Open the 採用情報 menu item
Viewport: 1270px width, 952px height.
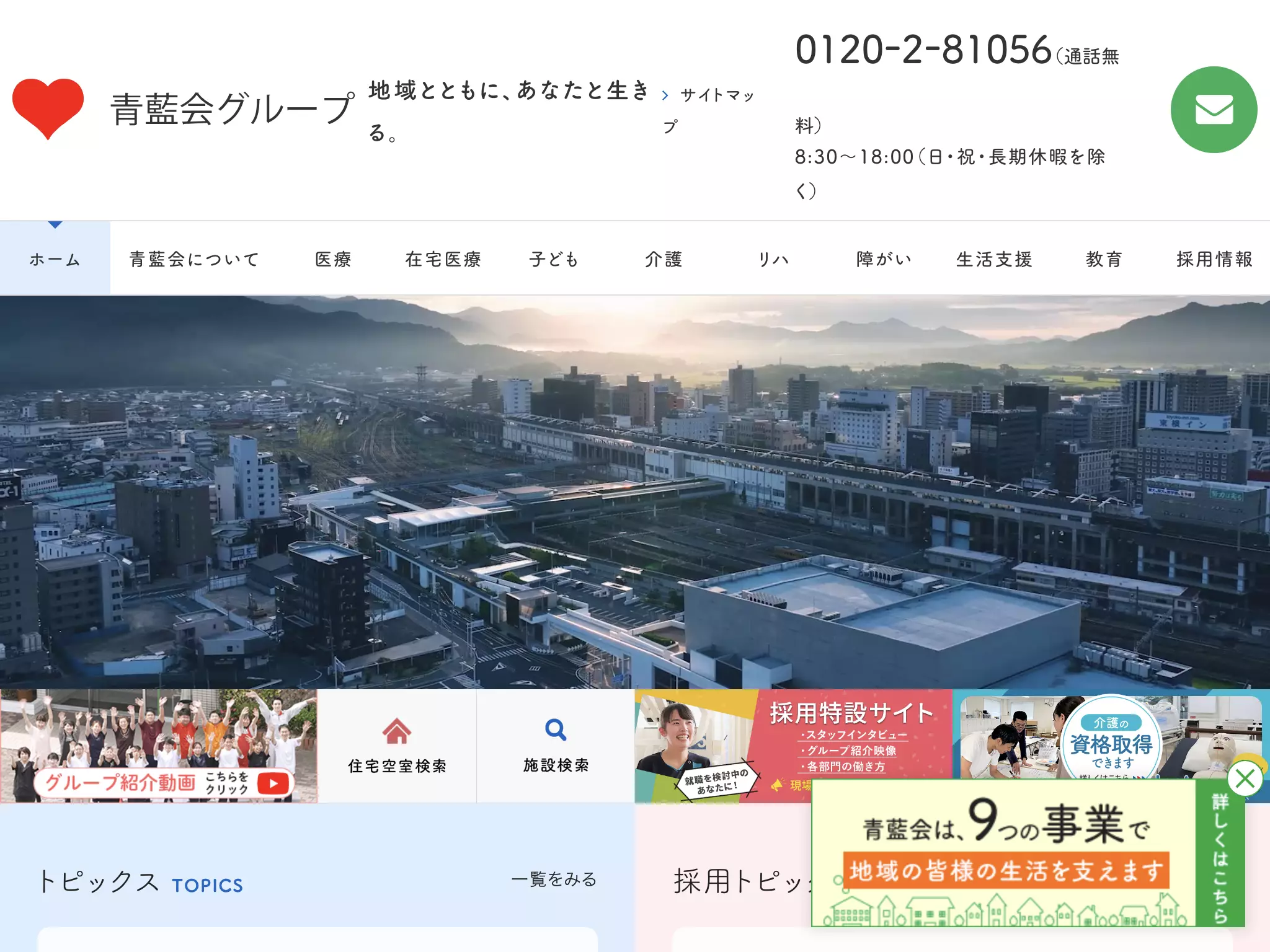click(1214, 258)
